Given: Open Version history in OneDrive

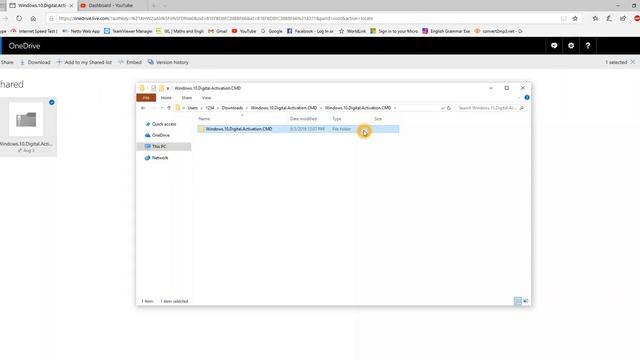Looking at the screenshot, I should coord(168,62).
